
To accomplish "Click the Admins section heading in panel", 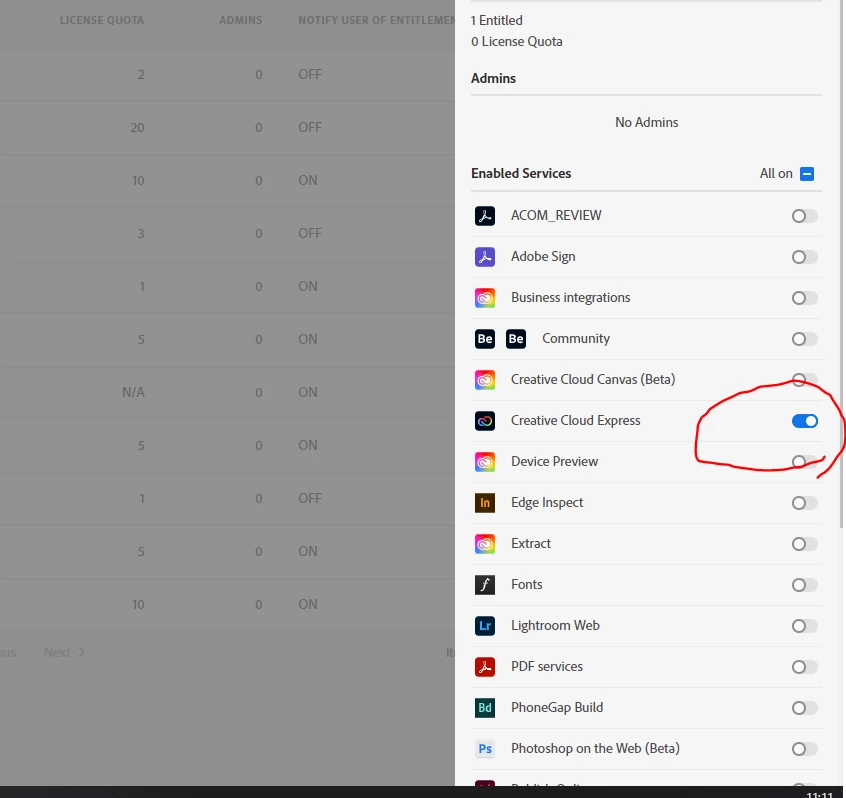I will pyautogui.click(x=493, y=78).
